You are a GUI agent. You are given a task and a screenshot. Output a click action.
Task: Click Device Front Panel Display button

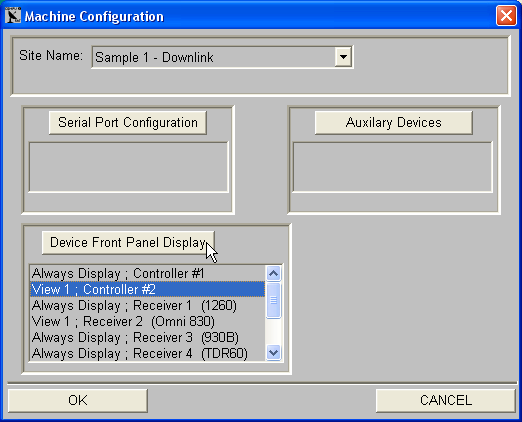click(128, 242)
